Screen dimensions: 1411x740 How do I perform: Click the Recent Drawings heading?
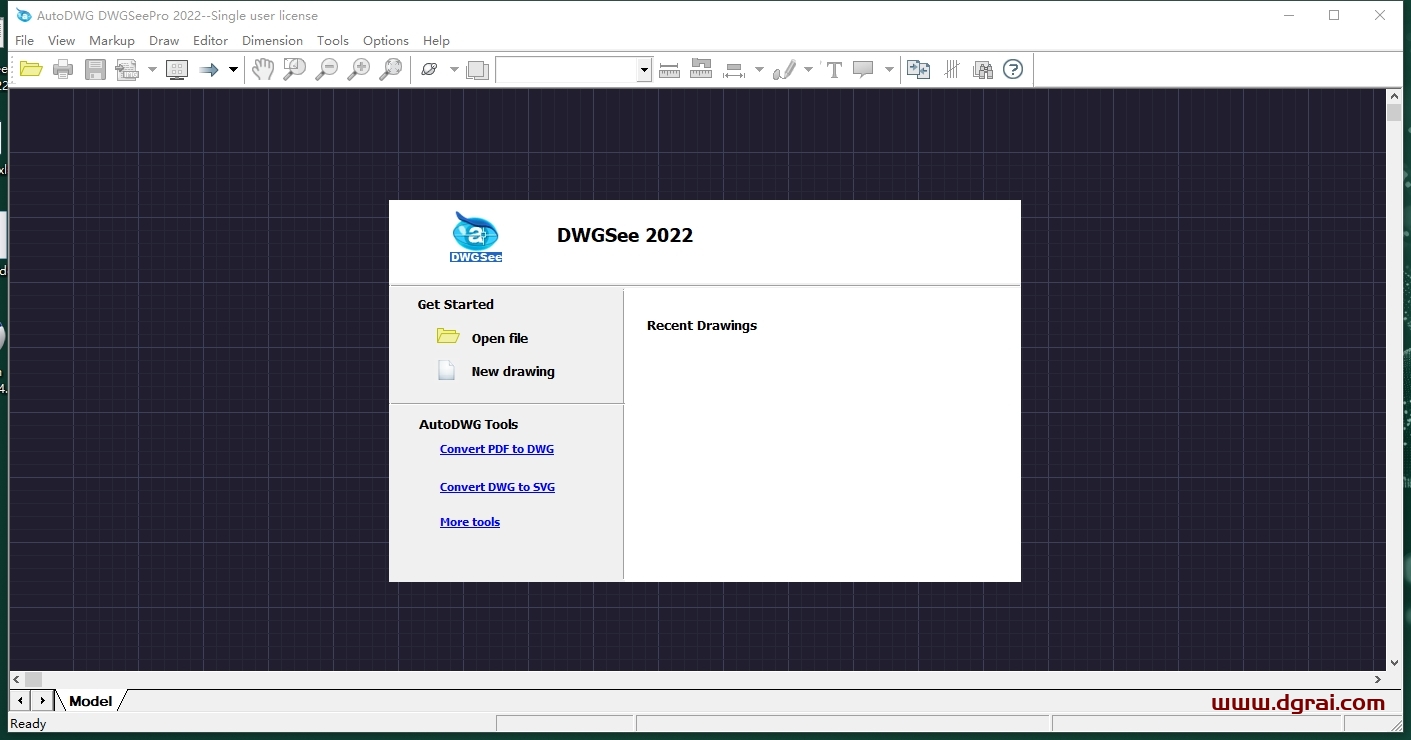coord(702,325)
